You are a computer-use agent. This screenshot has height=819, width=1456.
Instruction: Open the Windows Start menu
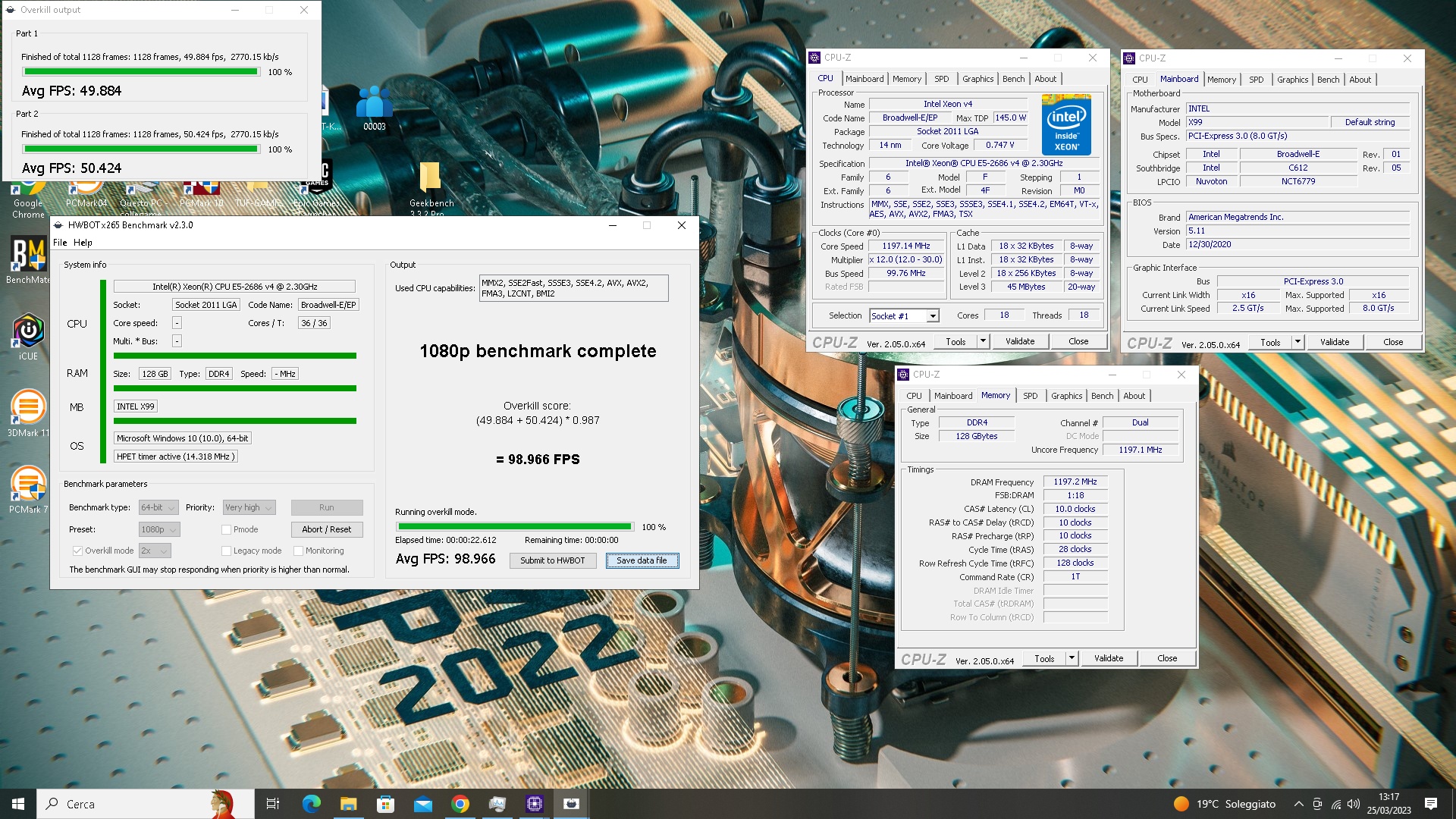pyautogui.click(x=18, y=804)
